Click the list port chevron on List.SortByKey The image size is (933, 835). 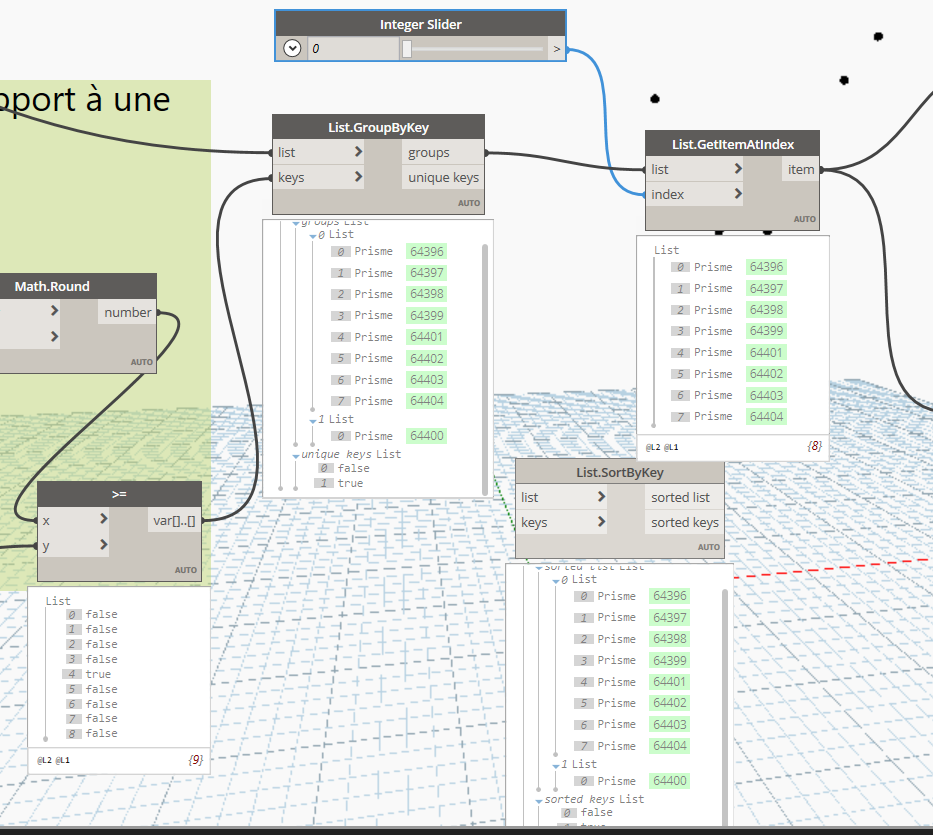(601, 497)
